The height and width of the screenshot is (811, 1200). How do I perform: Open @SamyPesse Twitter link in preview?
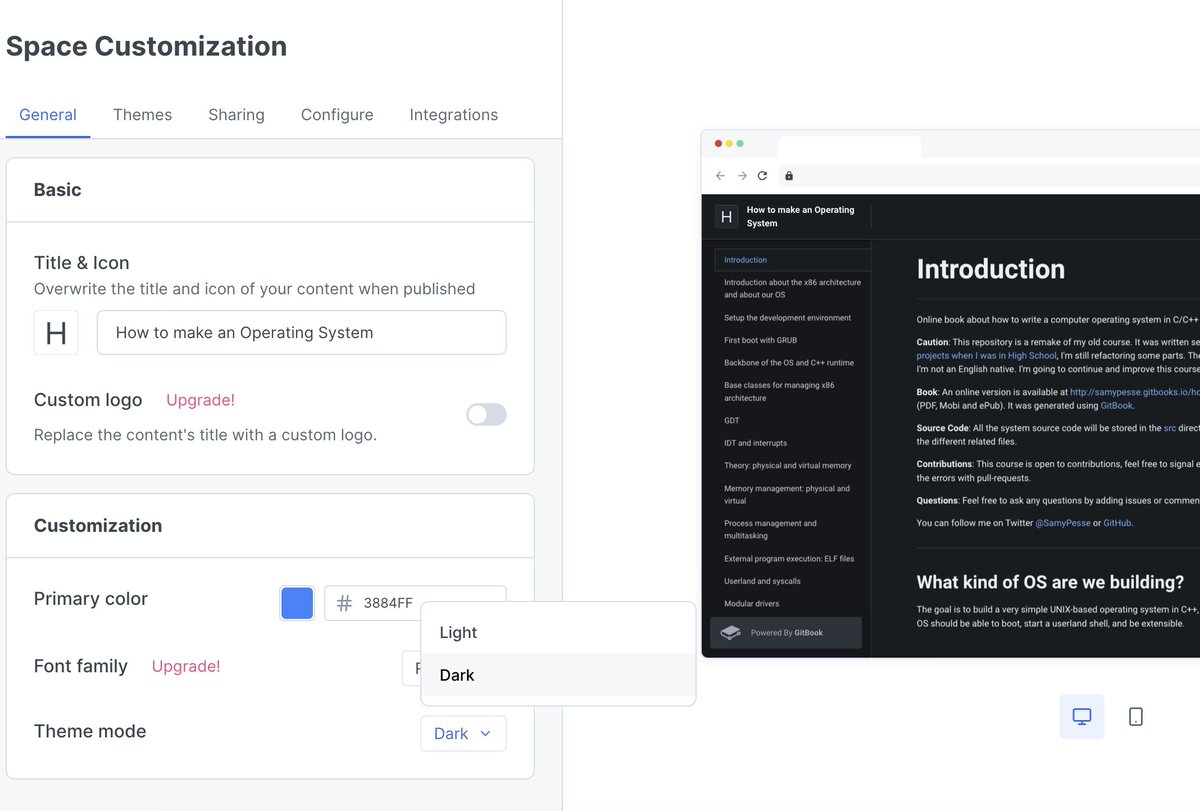[x=1062, y=523]
